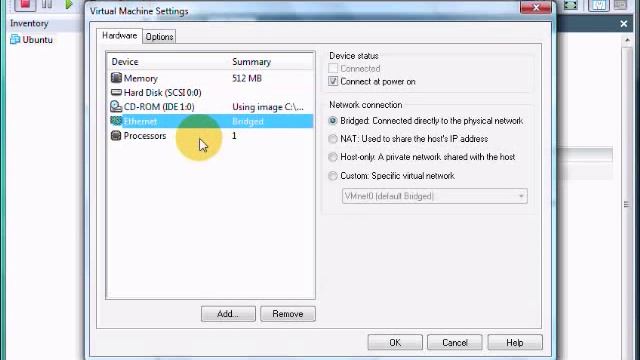Click the Hard Disk device icon
Screen dimensions: 640x360
(116, 92)
